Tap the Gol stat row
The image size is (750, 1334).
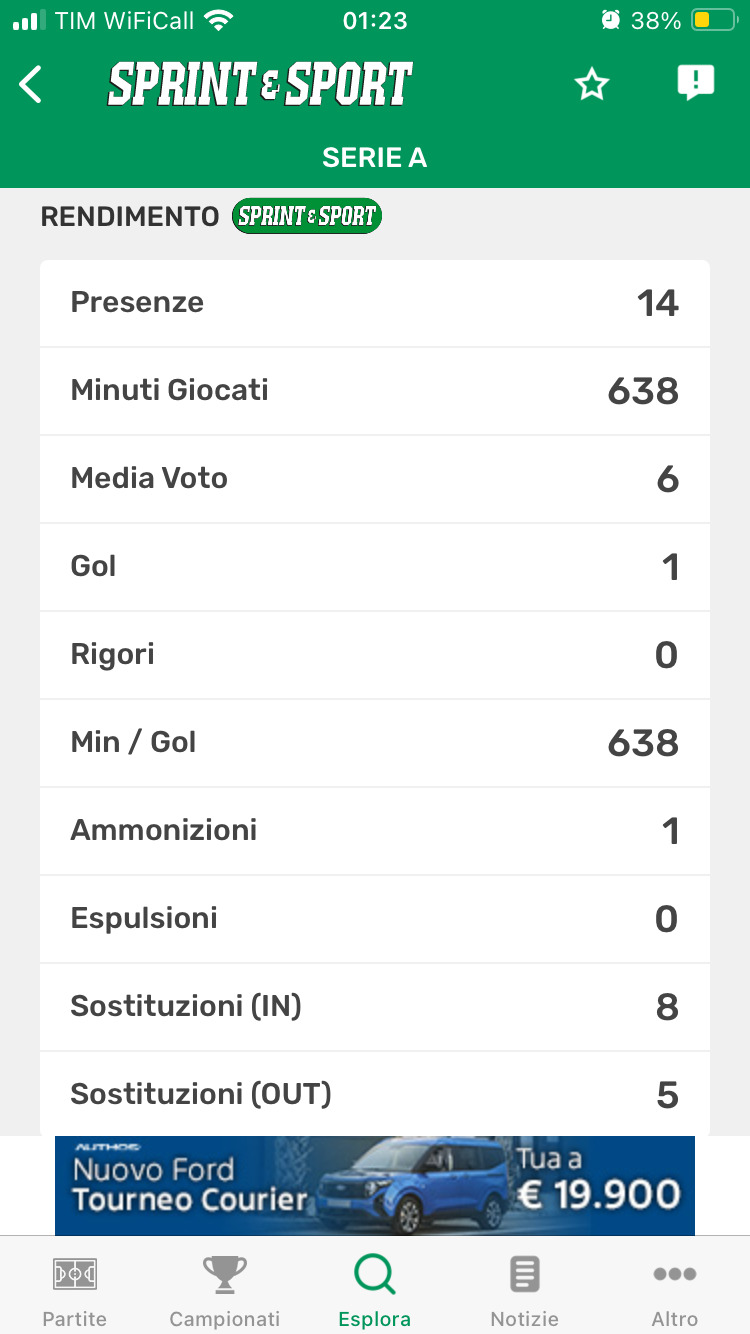coord(375,567)
